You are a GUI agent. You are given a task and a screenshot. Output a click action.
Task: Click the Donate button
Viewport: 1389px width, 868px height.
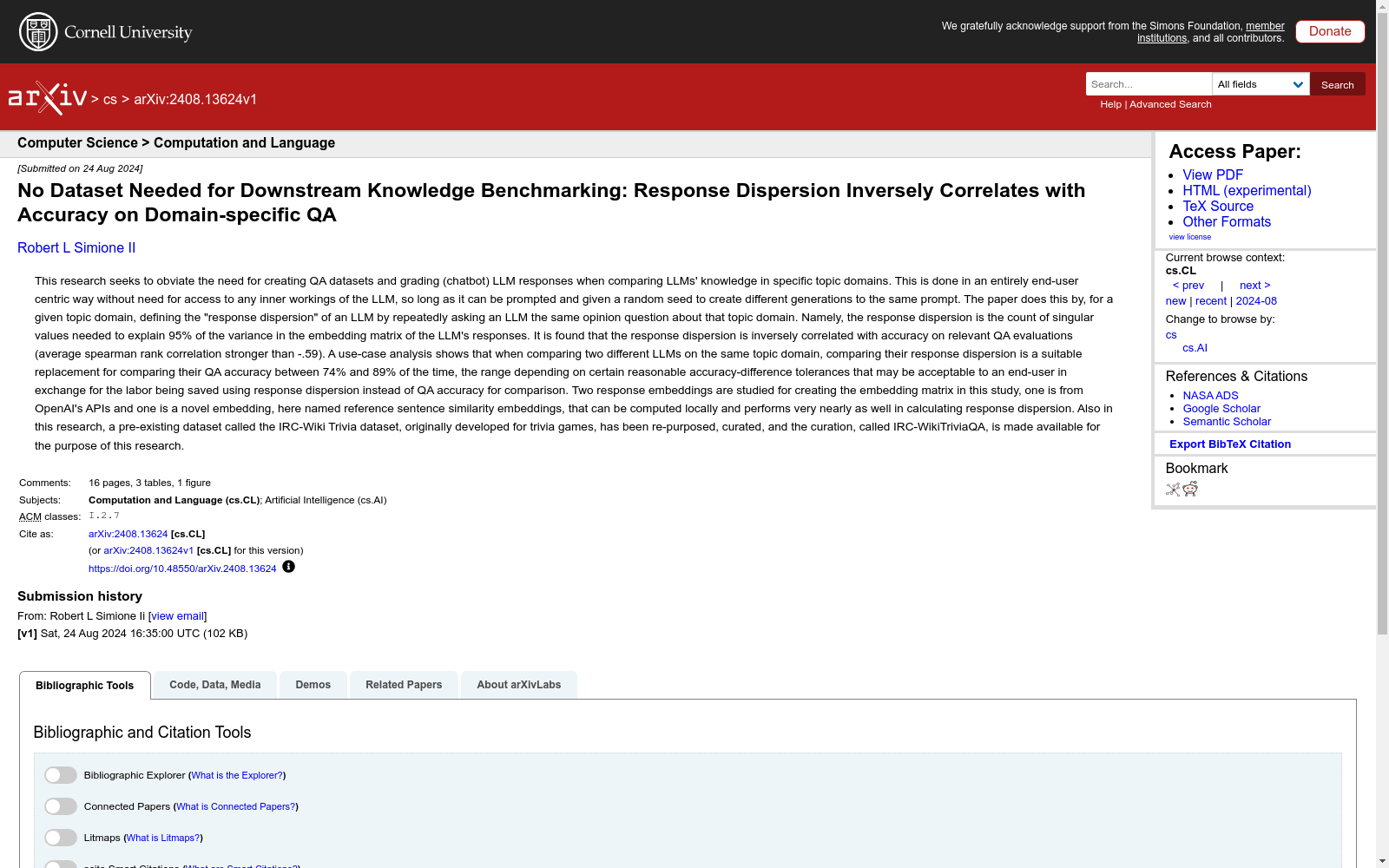pyautogui.click(x=1330, y=31)
